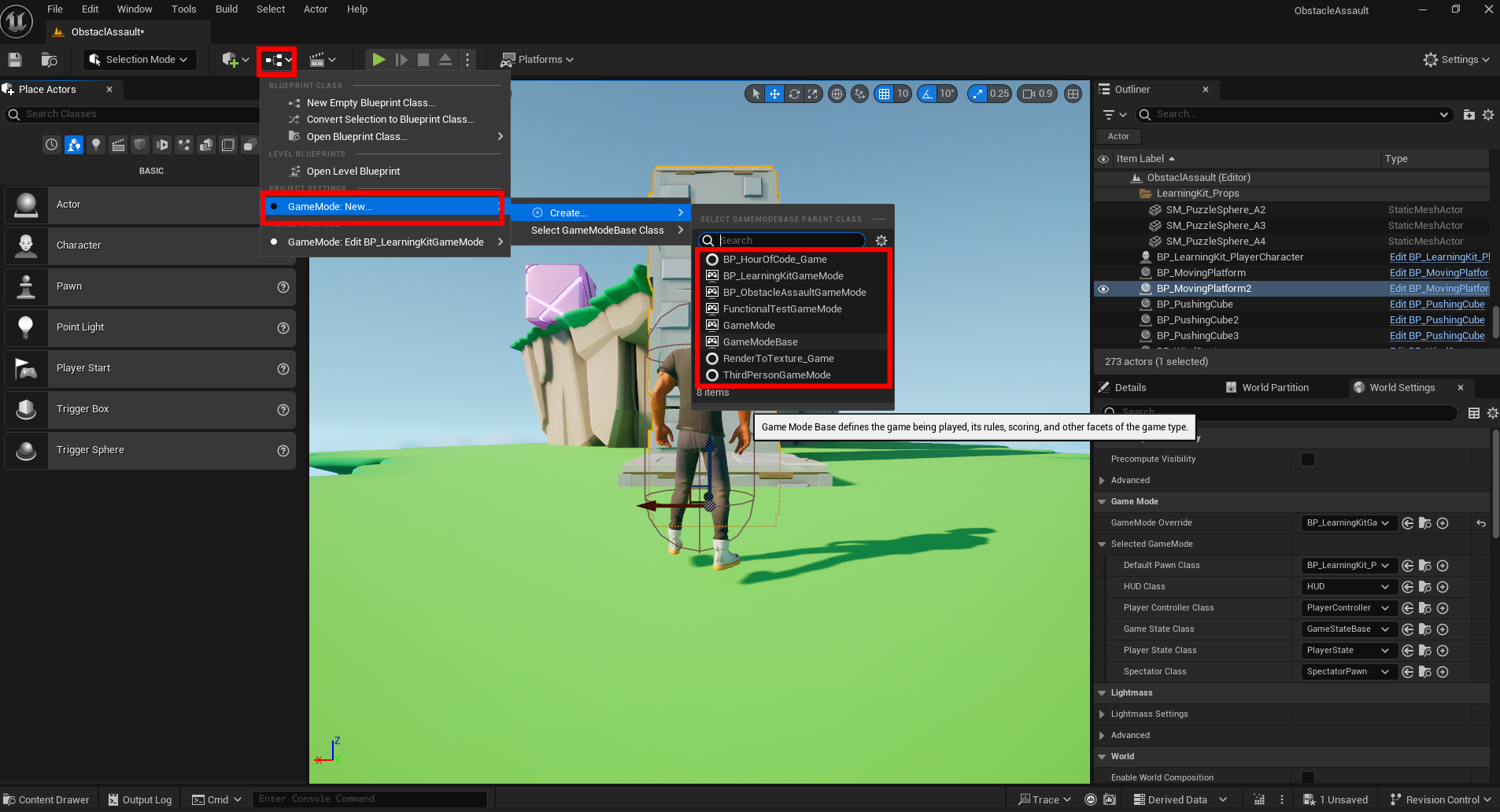Open Platforms dropdown
Image resolution: width=1500 pixels, height=812 pixels.
click(x=538, y=60)
